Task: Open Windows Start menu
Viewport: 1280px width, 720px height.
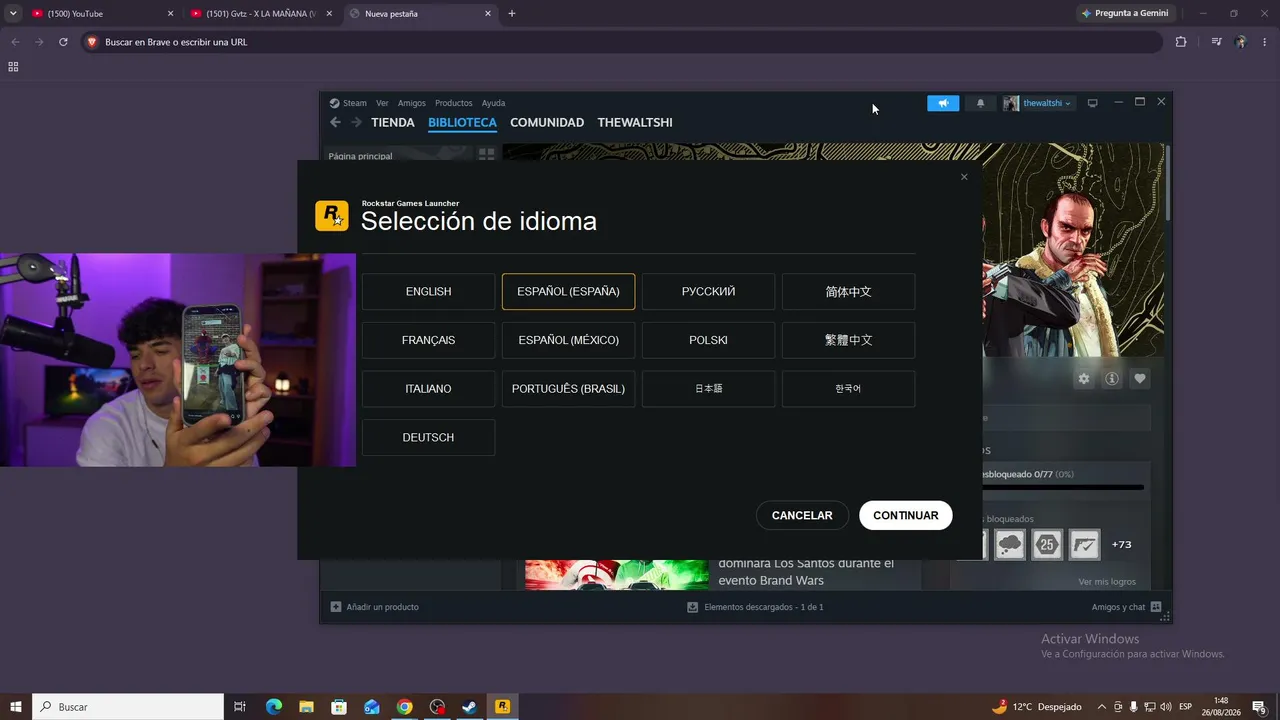Action: click(16, 707)
